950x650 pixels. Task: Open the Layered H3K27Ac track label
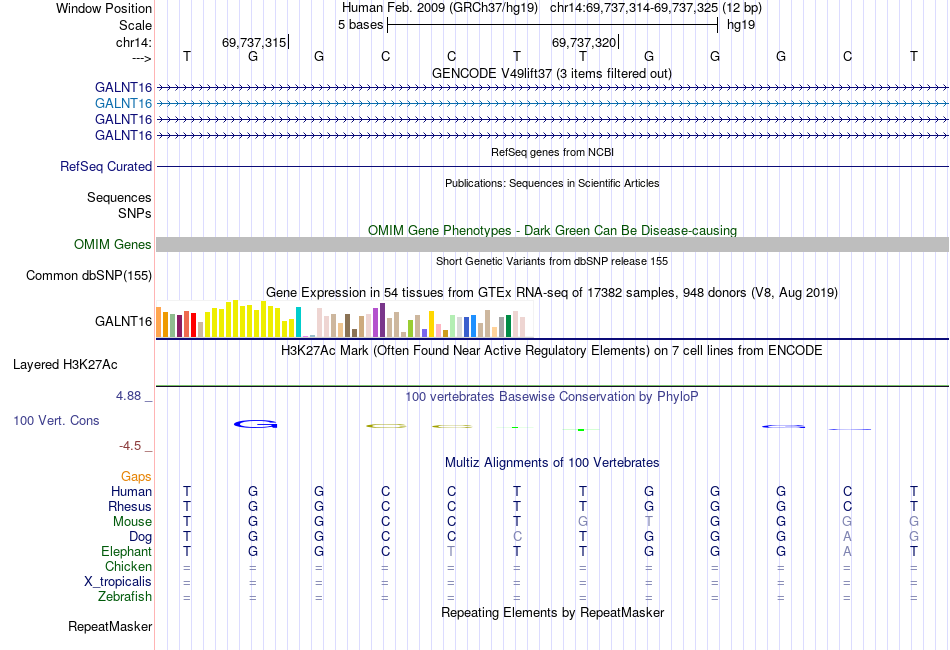pyautogui.click(x=65, y=365)
